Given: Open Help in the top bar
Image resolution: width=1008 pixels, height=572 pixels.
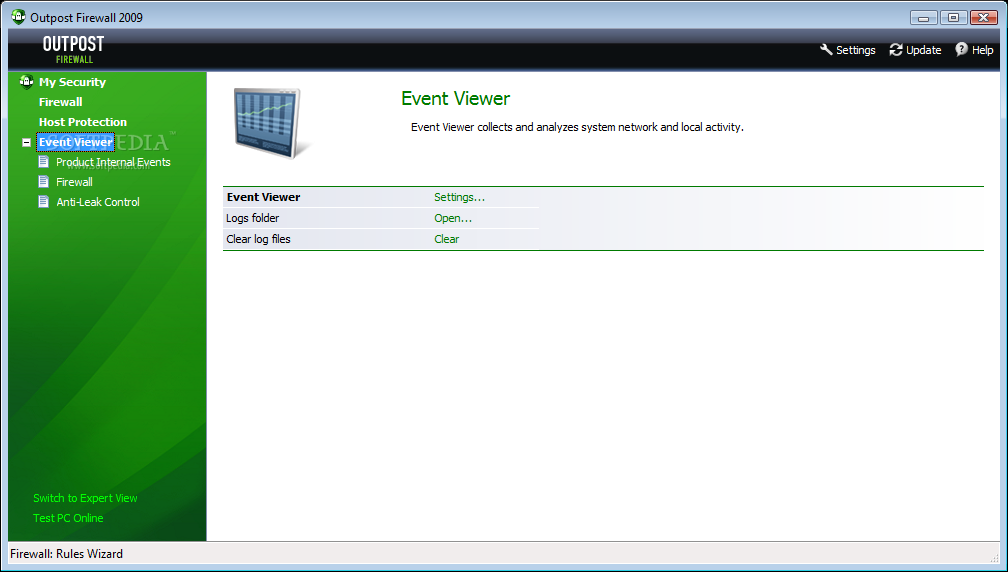Looking at the screenshot, I should click(x=982, y=50).
